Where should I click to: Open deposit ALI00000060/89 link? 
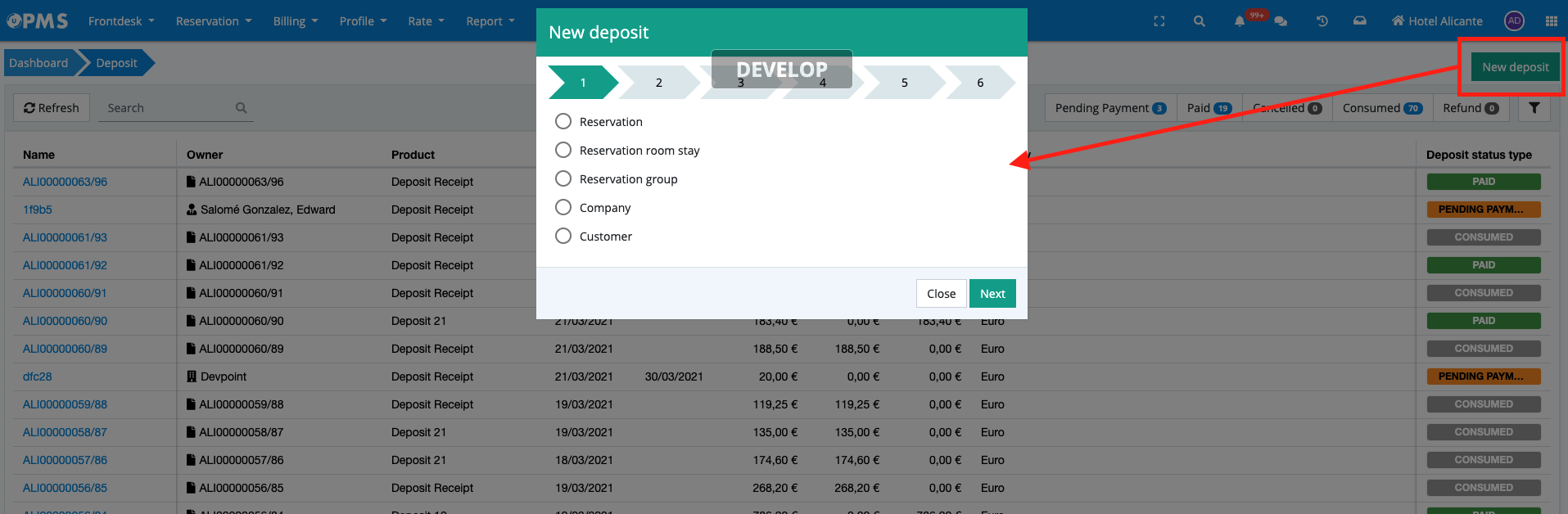pyautogui.click(x=65, y=349)
